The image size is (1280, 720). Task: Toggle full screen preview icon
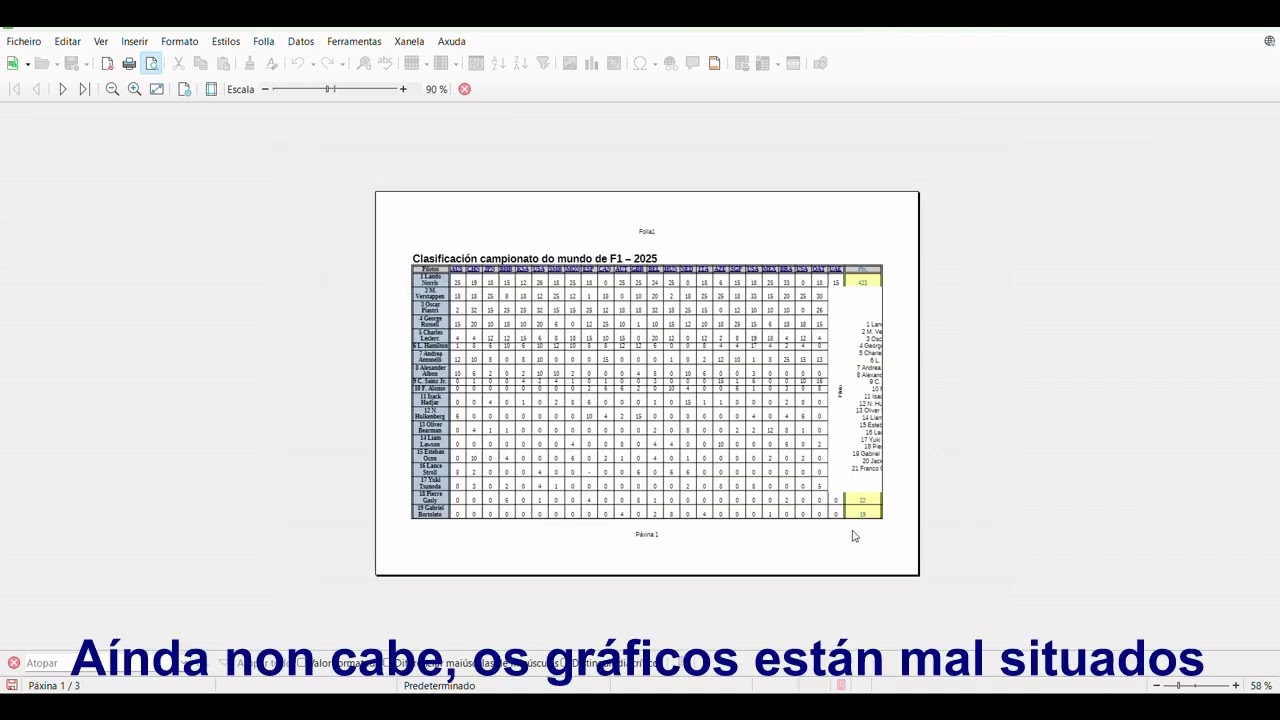[157, 90]
